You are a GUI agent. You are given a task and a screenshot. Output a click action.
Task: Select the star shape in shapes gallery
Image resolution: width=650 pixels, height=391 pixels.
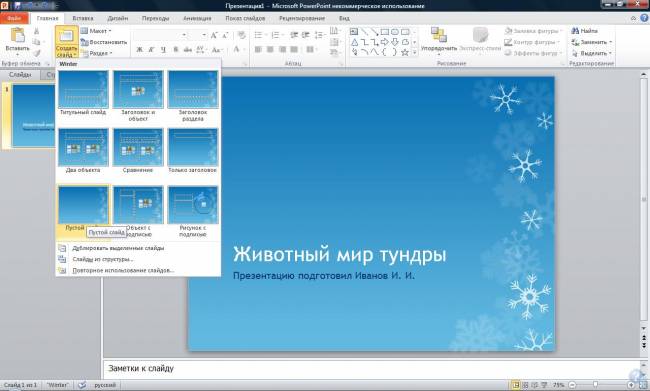pos(405,52)
